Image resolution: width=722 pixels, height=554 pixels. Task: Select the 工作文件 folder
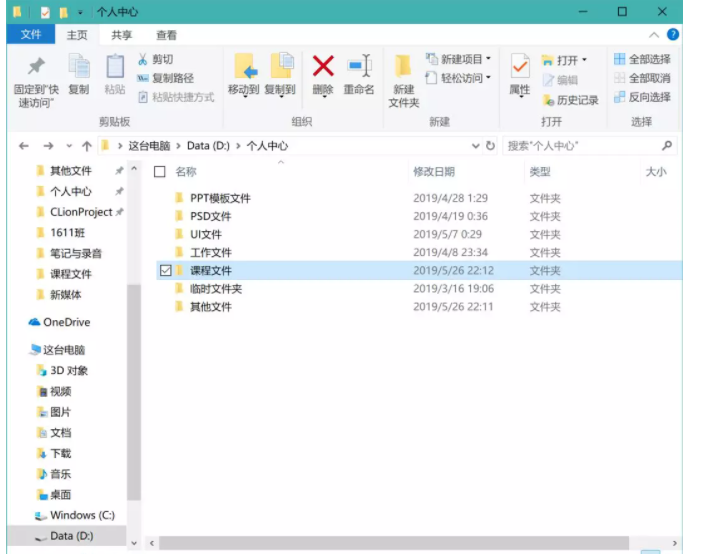(210, 252)
